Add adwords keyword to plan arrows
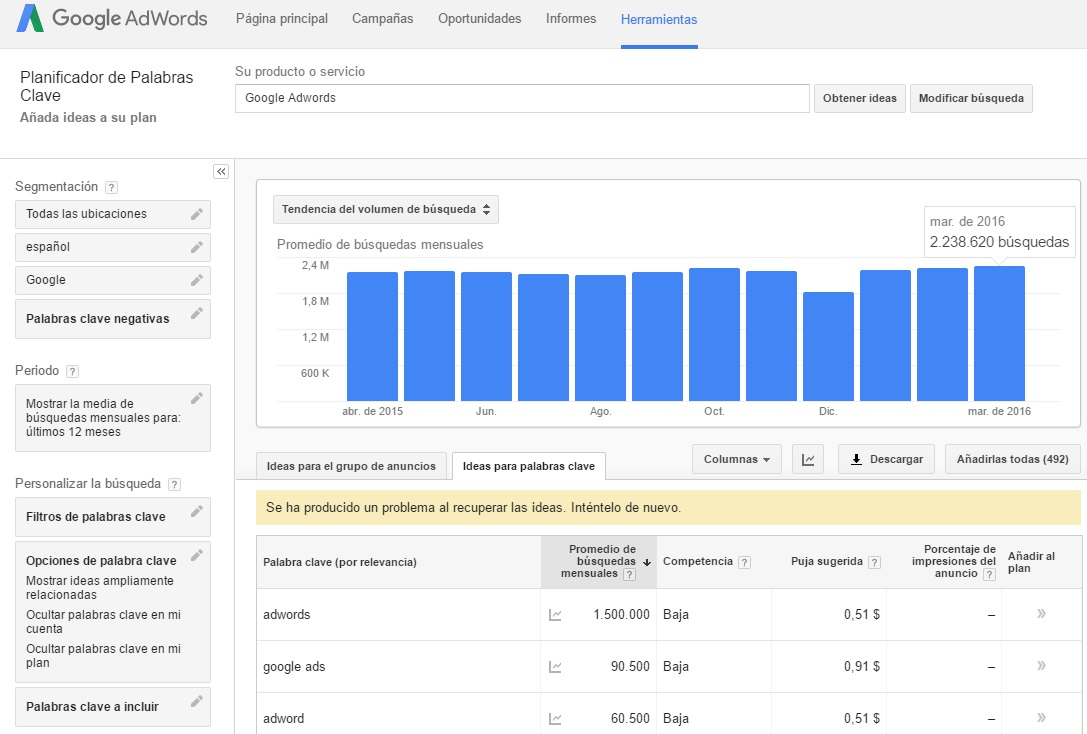The height and width of the screenshot is (734, 1087). coord(1041,613)
